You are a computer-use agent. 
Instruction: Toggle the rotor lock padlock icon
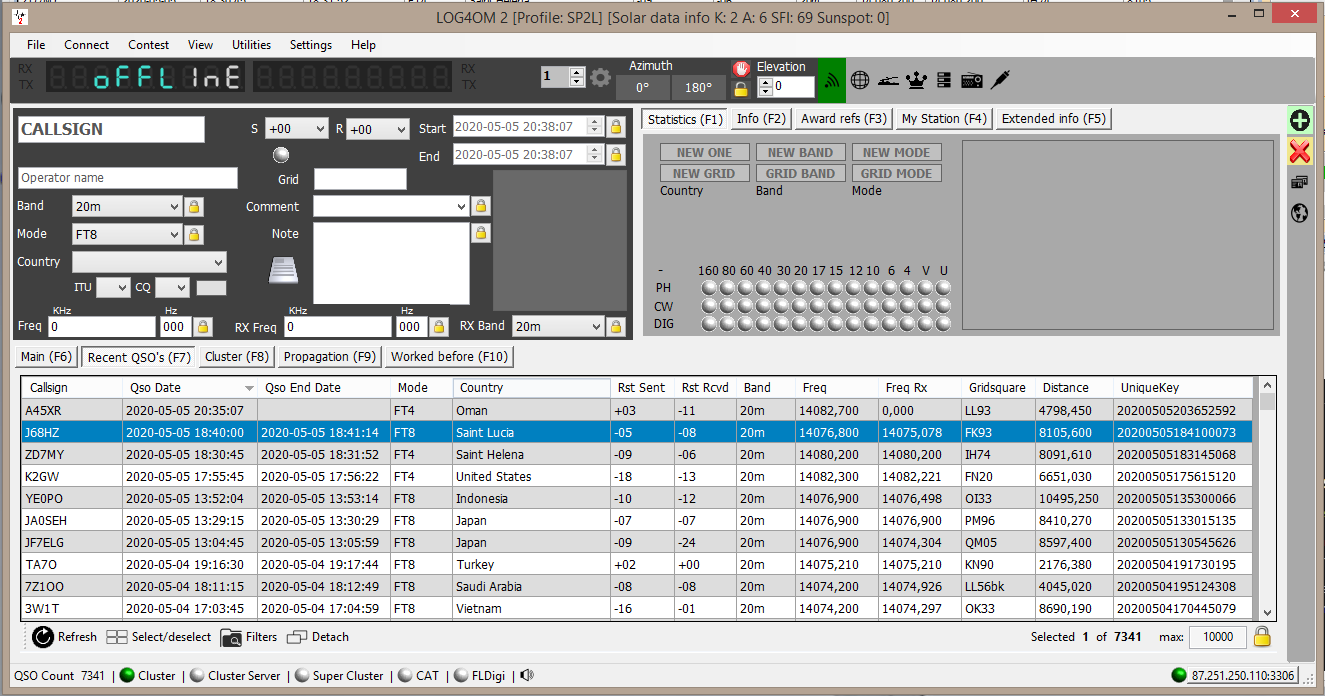741,89
